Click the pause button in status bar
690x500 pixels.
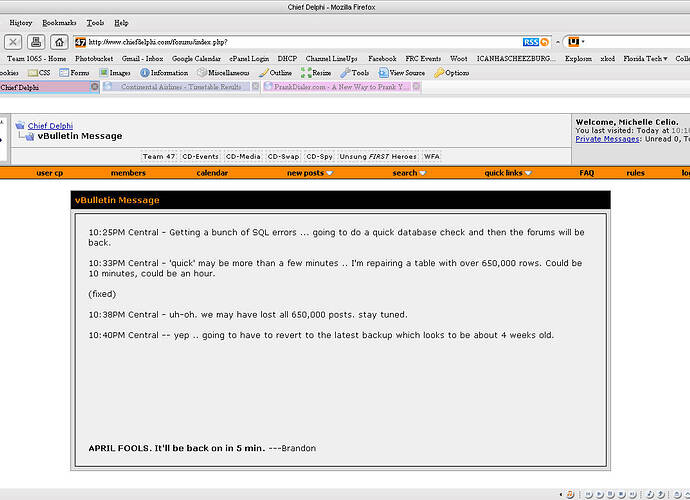611,494
